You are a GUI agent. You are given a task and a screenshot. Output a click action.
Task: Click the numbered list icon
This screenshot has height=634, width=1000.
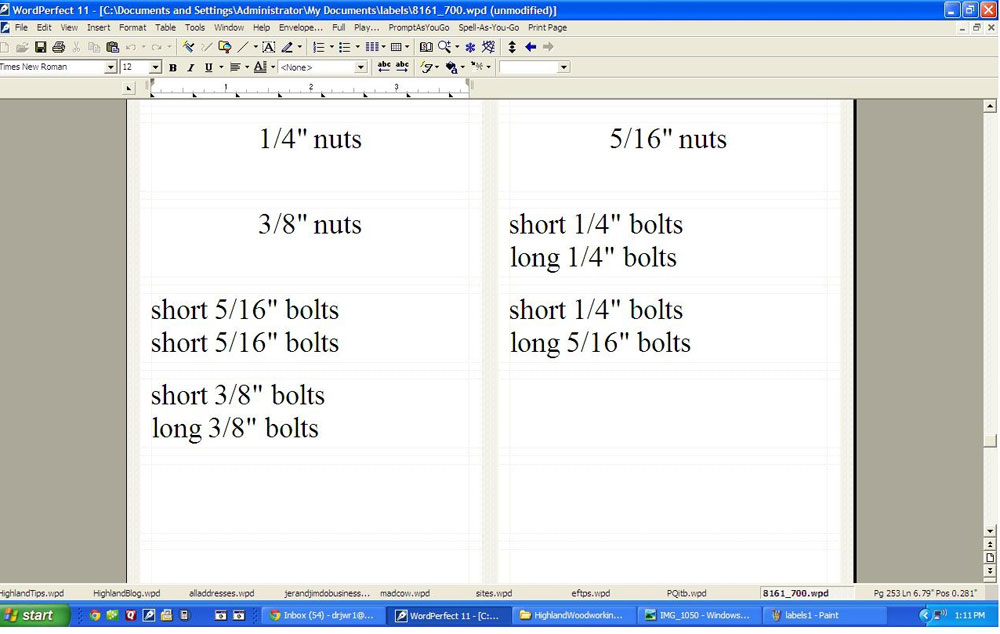tap(318, 47)
